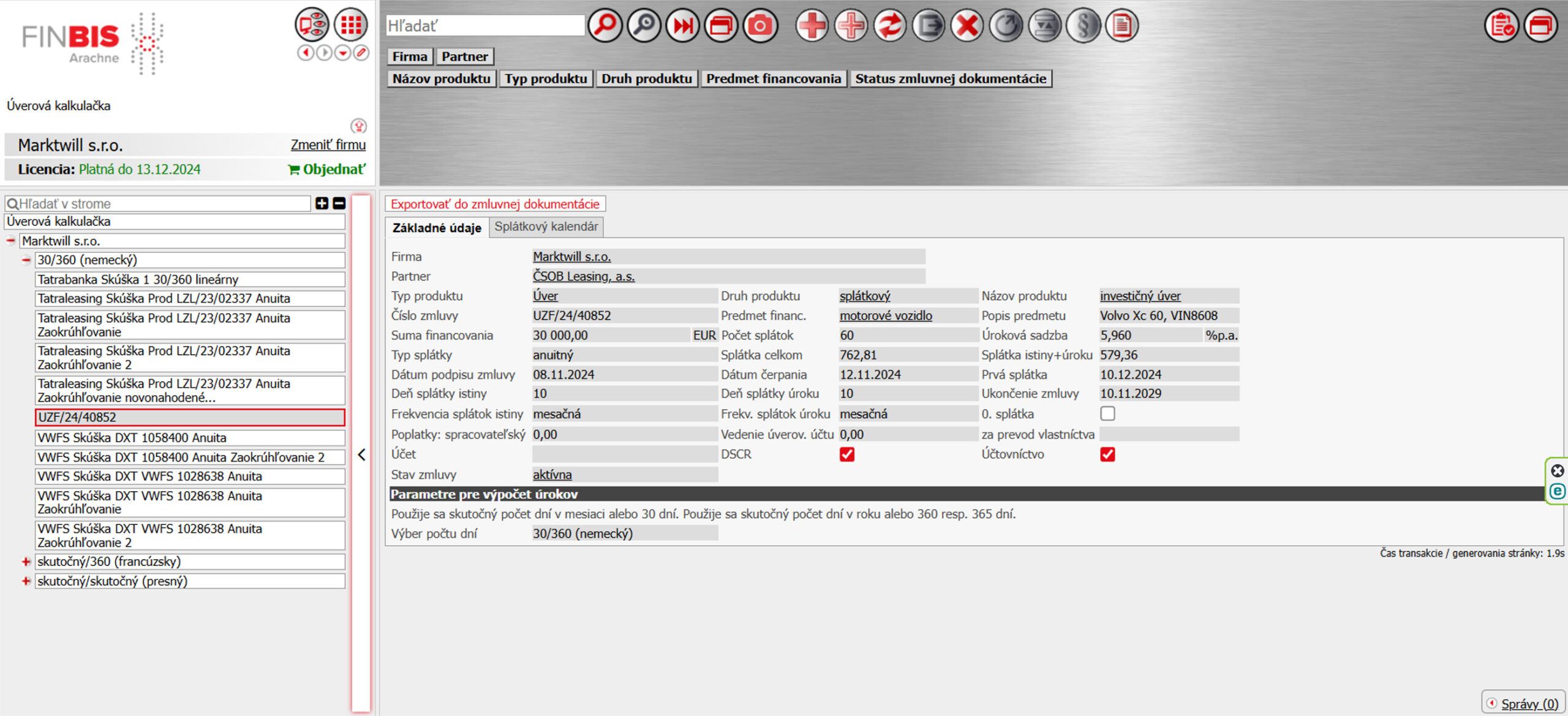Click the Zmeniť firmu link
The width and height of the screenshot is (1568, 716).
click(x=328, y=145)
